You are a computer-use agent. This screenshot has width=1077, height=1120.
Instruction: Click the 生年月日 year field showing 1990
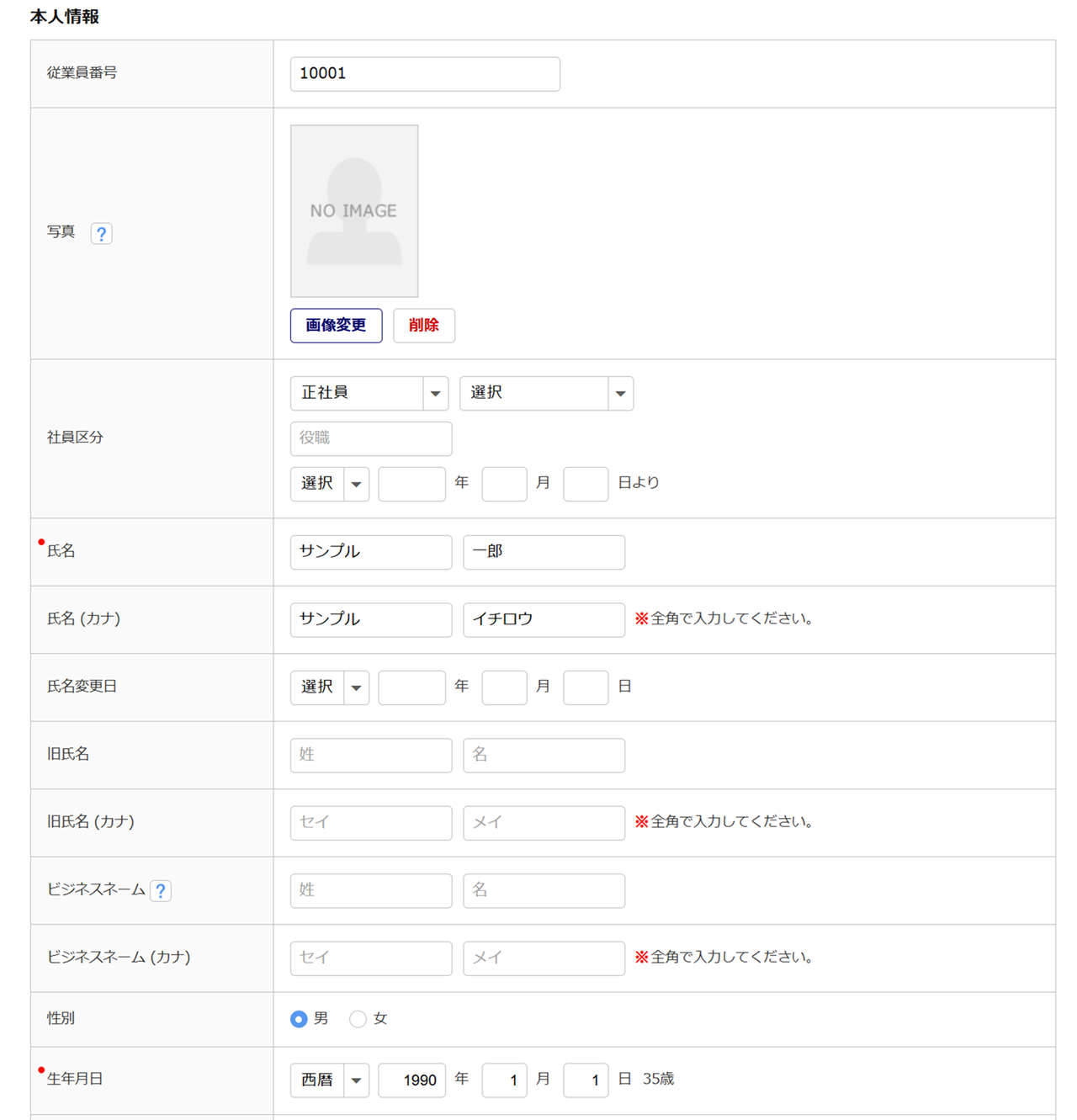pos(411,1080)
